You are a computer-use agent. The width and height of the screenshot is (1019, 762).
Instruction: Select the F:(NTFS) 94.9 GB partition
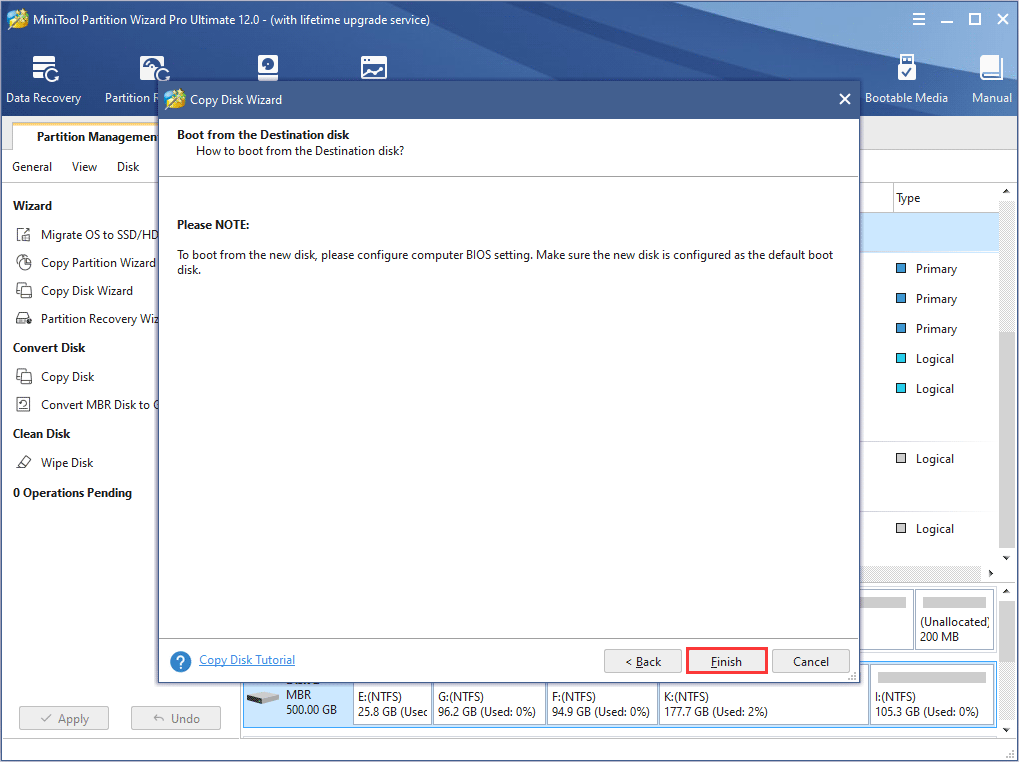[x=601, y=704]
